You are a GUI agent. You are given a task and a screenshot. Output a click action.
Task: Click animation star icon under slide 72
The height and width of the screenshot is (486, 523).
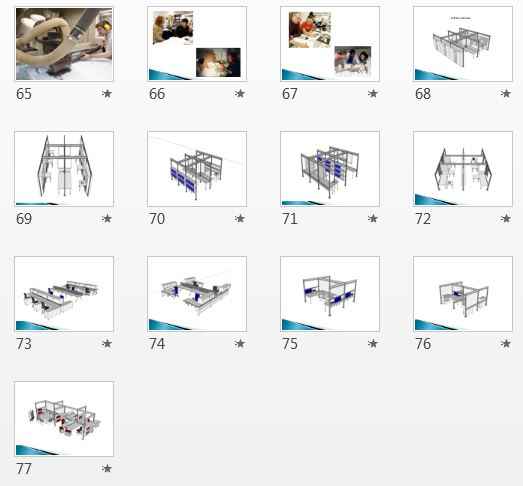click(x=505, y=219)
